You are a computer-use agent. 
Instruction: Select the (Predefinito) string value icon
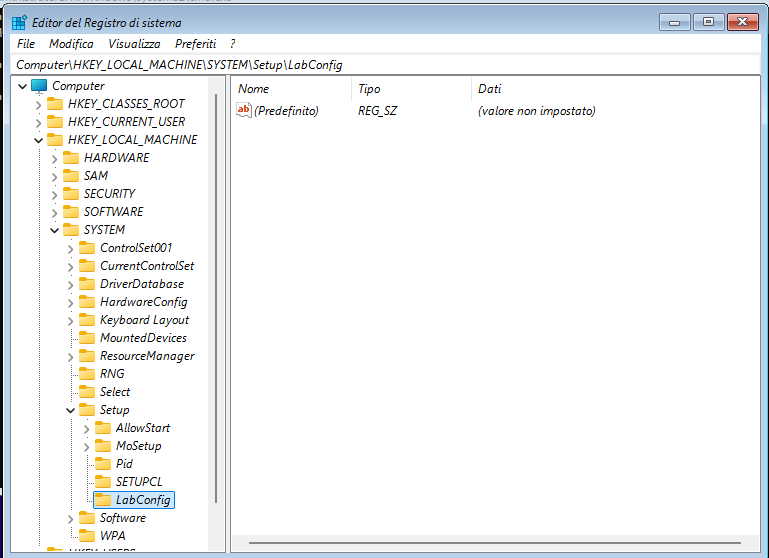pyautogui.click(x=244, y=111)
